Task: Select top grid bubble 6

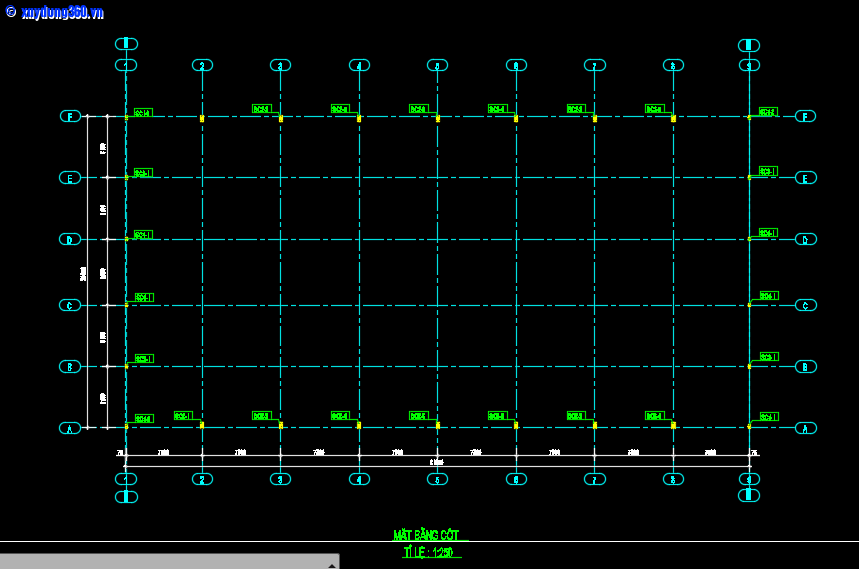Action: point(516,65)
